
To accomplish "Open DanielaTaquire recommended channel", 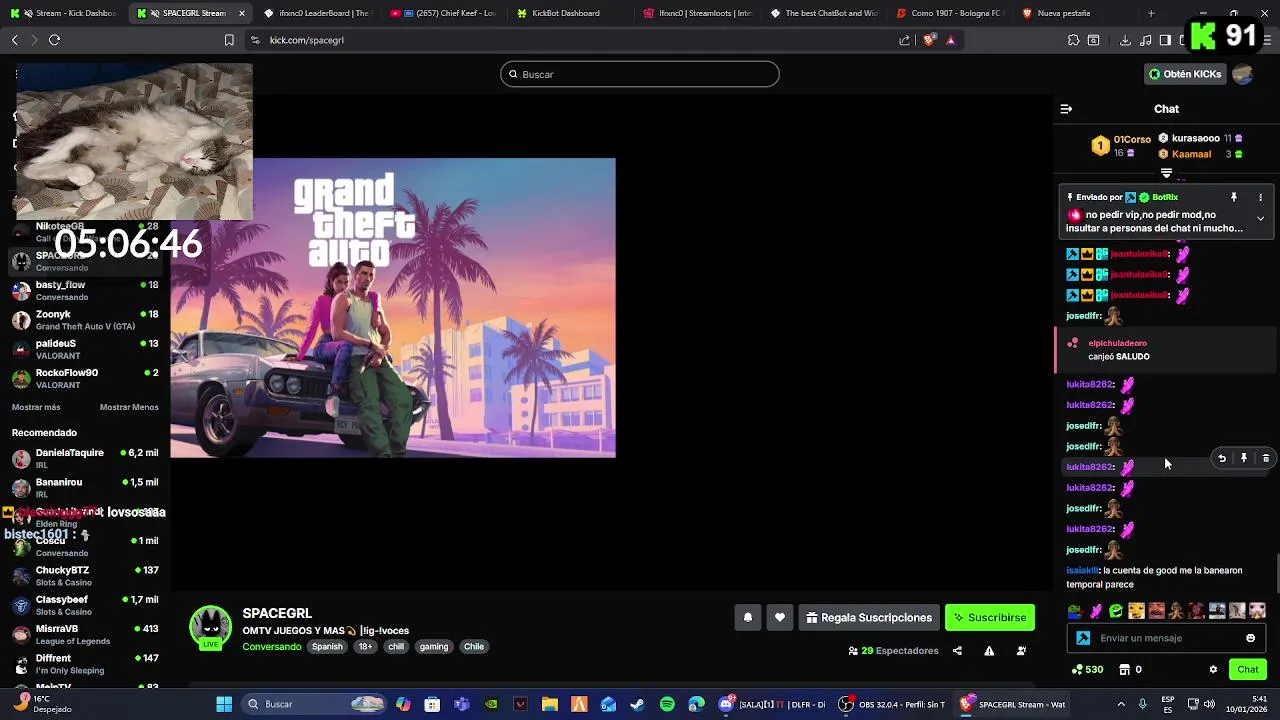I will coord(85,459).
